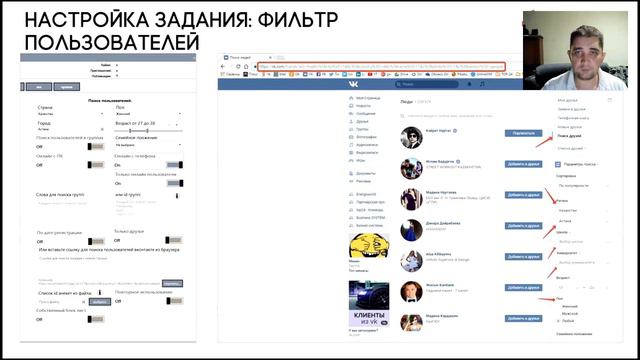Select Поиск друзей in the right menu
640x360 pixels.
[x=569, y=136]
